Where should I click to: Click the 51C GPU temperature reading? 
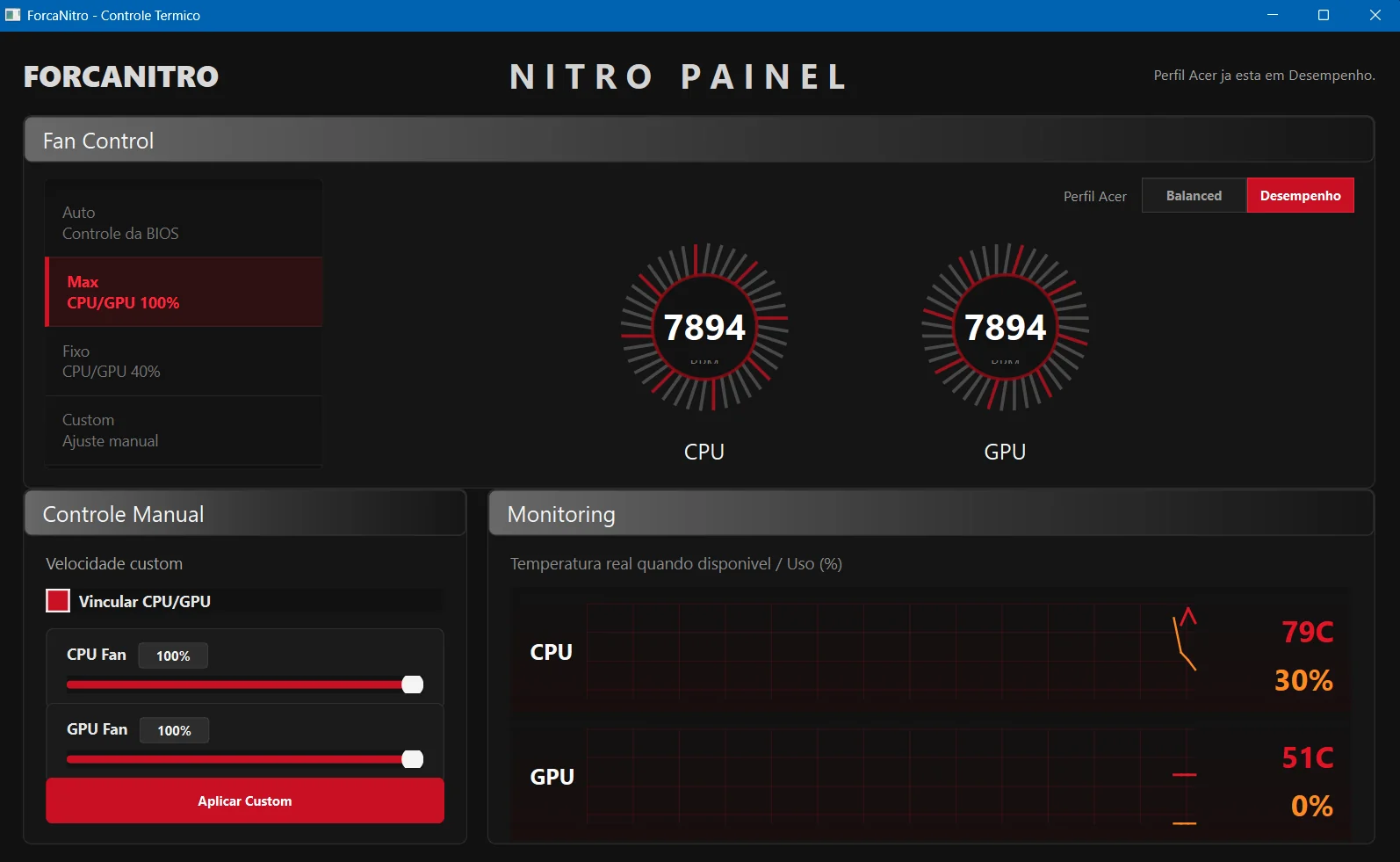[x=1307, y=757]
